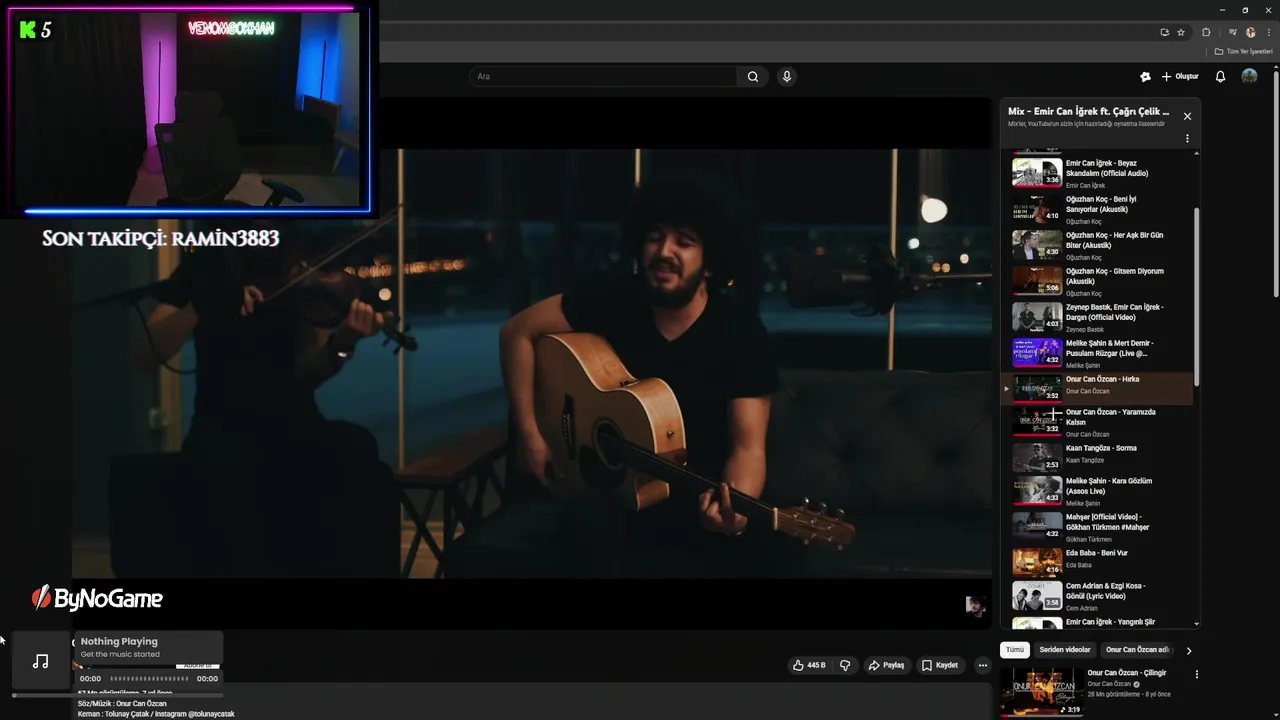Click the Paylaş share button
Viewport: 1280px width, 720px height.
886,665
